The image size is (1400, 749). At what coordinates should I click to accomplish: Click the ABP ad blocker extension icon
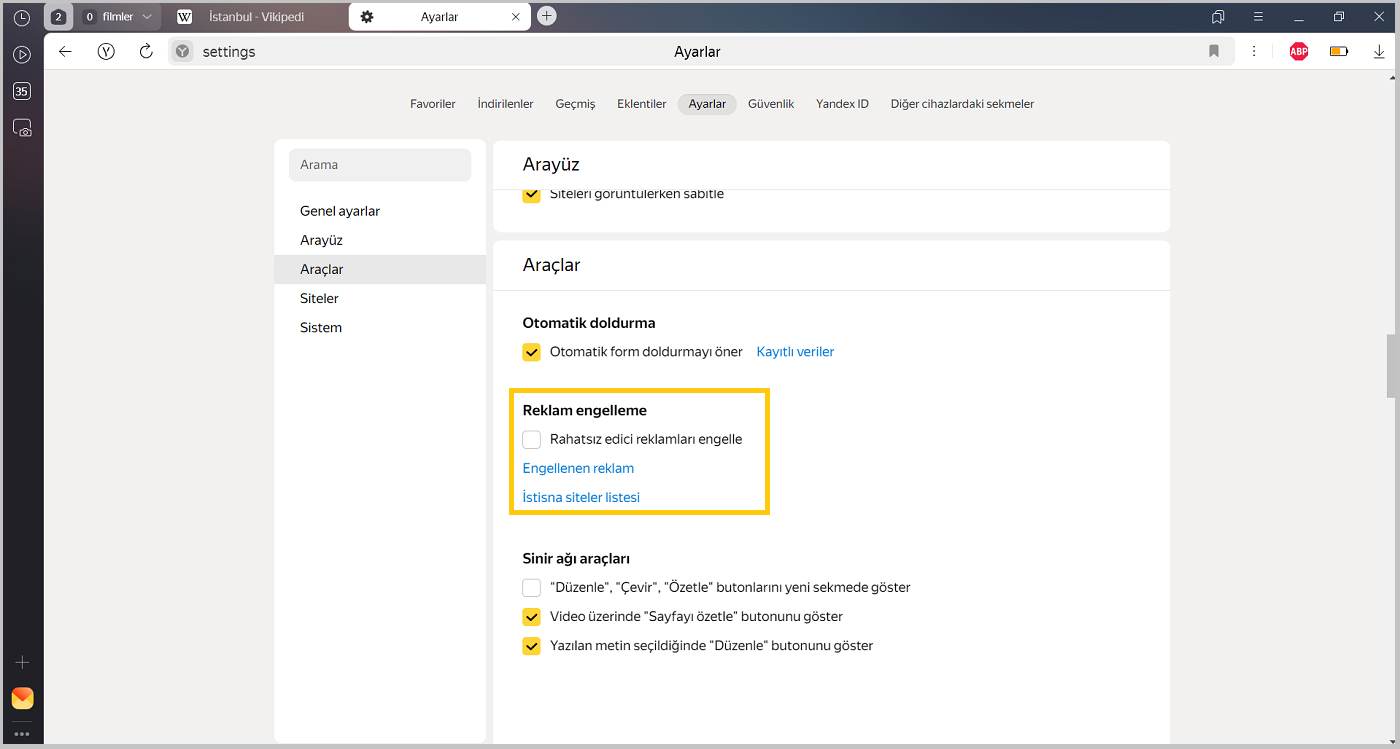click(1298, 52)
